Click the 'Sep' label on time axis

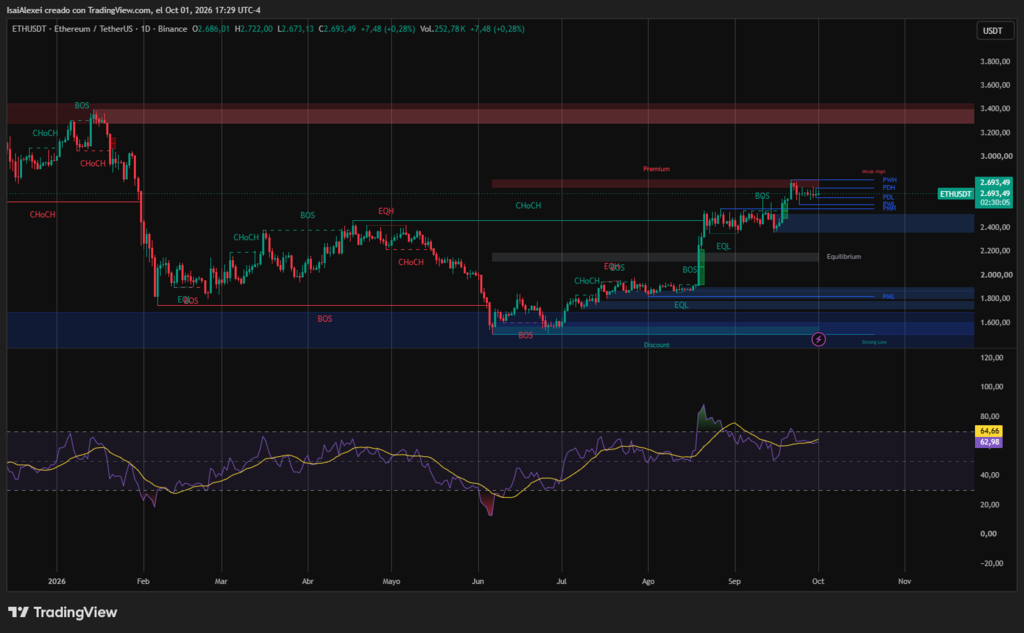[735, 581]
